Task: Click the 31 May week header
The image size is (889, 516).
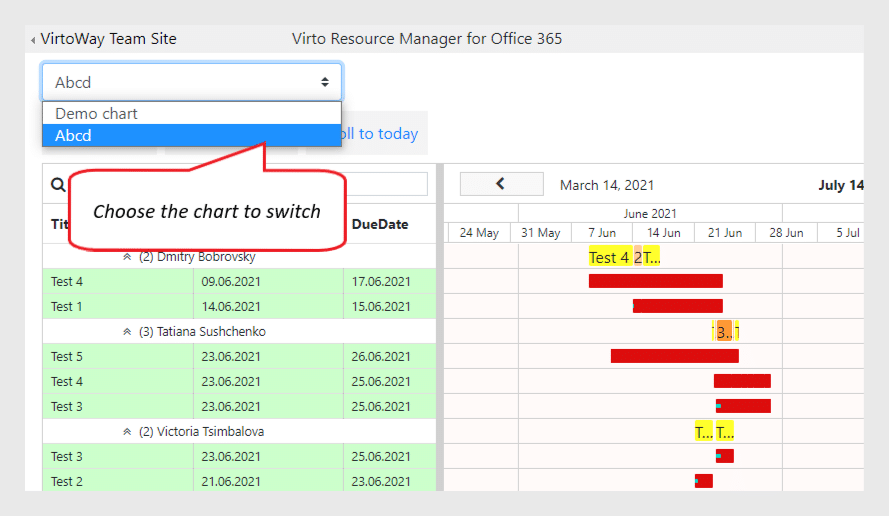Action: point(540,232)
